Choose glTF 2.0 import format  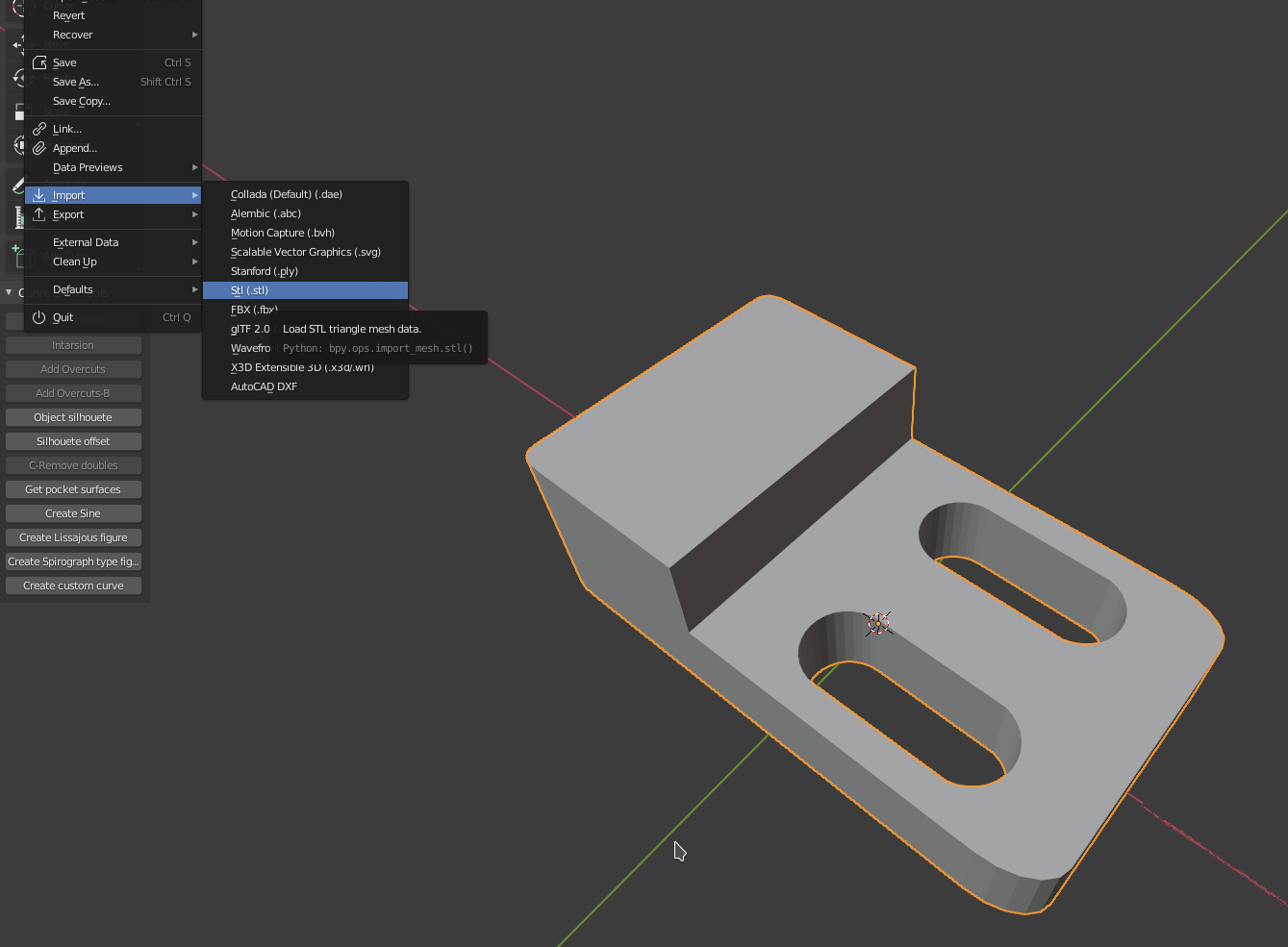click(250, 328)
